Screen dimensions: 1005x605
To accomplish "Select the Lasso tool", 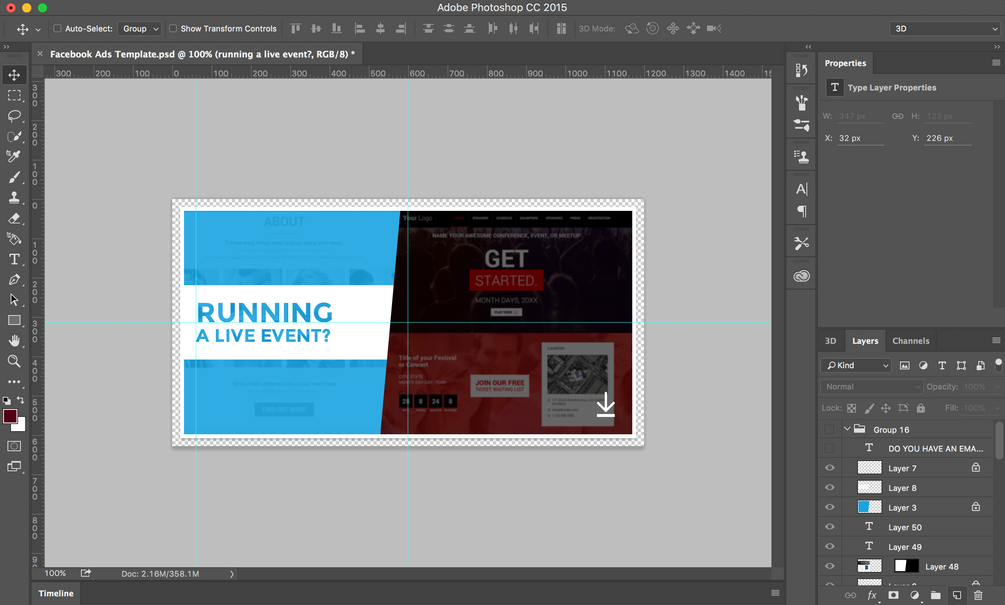I will coord(14,116).
